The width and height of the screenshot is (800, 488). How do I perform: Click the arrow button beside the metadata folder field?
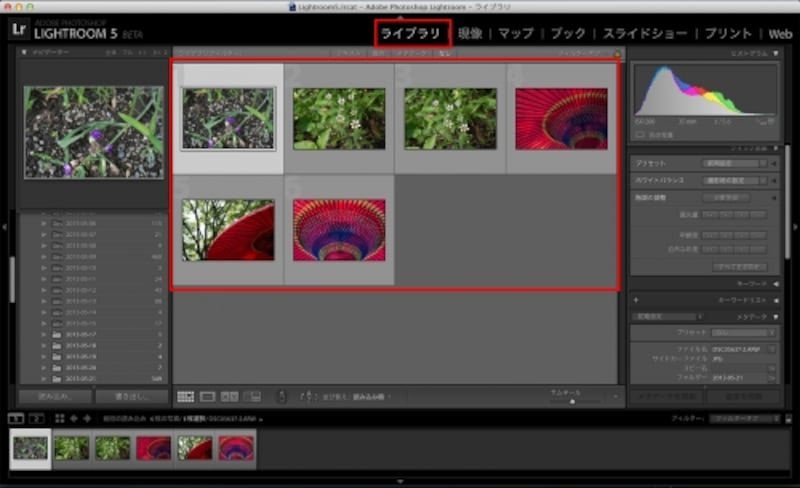pos(772,378)
